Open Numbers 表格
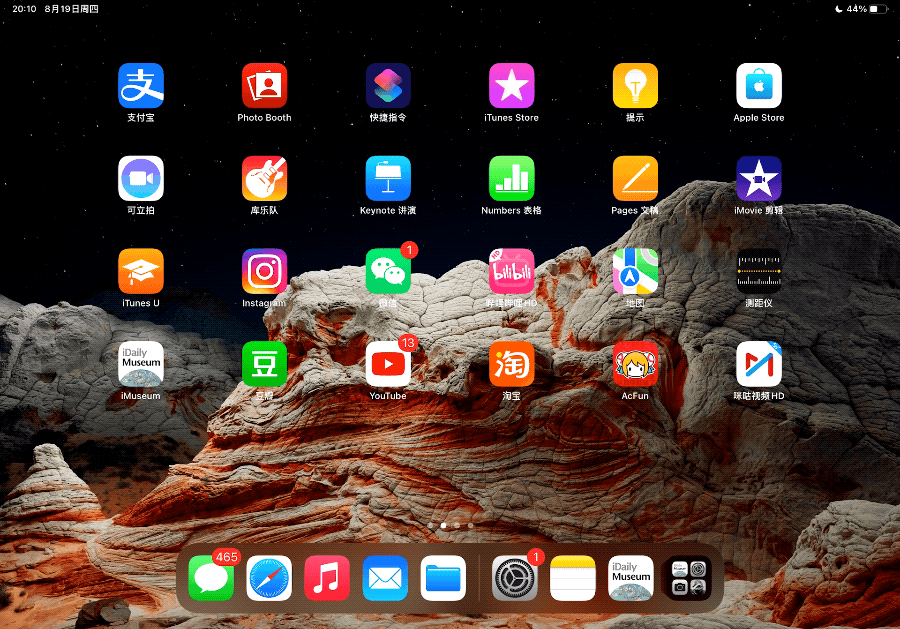Screen dimensions: 900x629 tap(511, 178)
